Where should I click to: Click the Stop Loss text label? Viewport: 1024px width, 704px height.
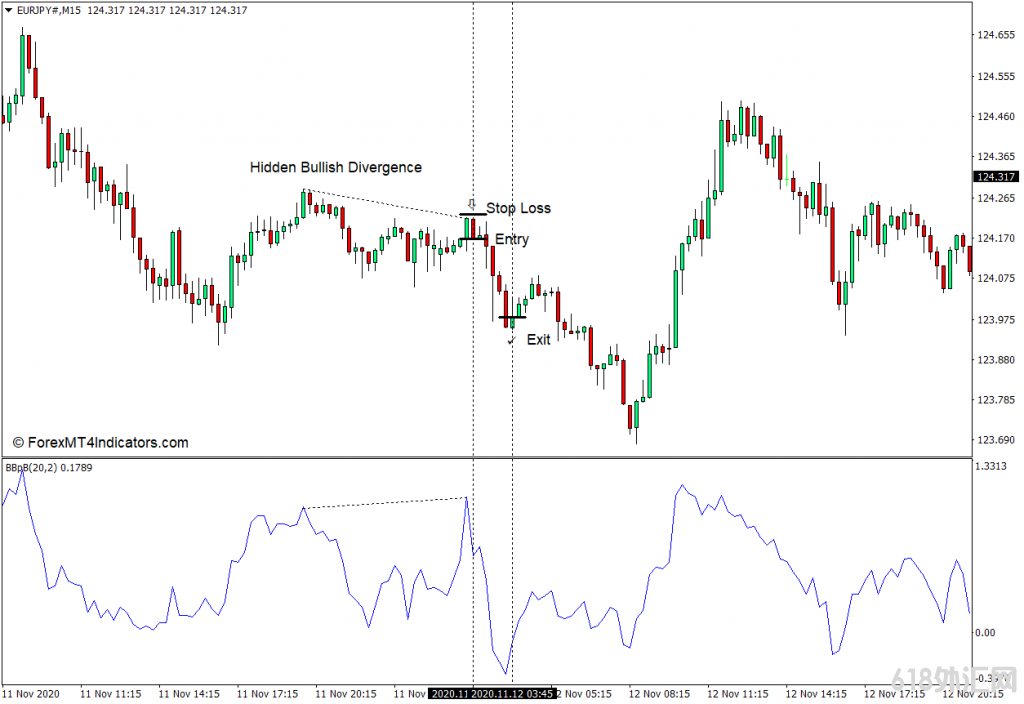click(x=518, y=208)
